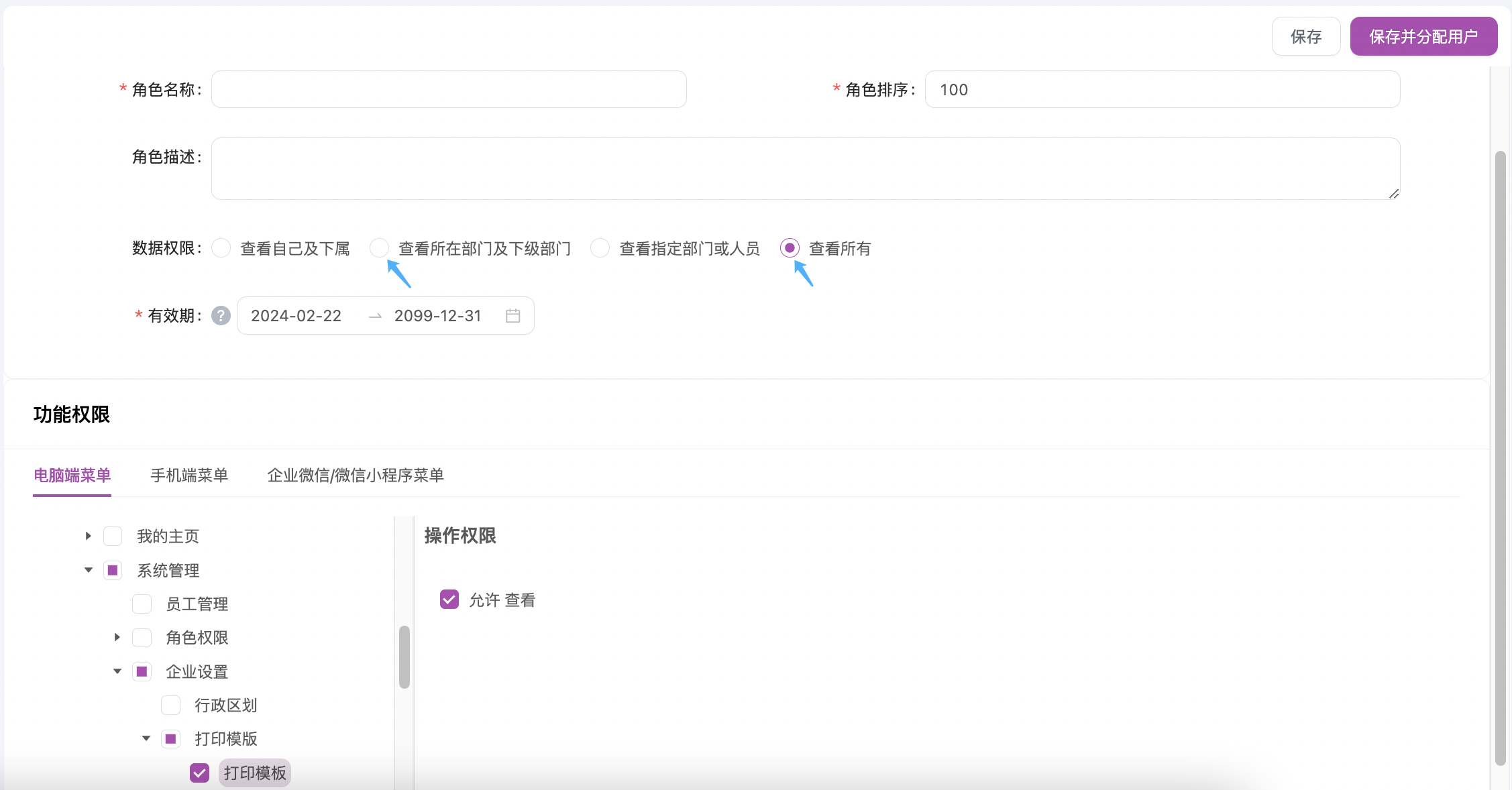Check the 我的主页 checkbox
This screenshot has height=790, width=1512.
[113, 536]
